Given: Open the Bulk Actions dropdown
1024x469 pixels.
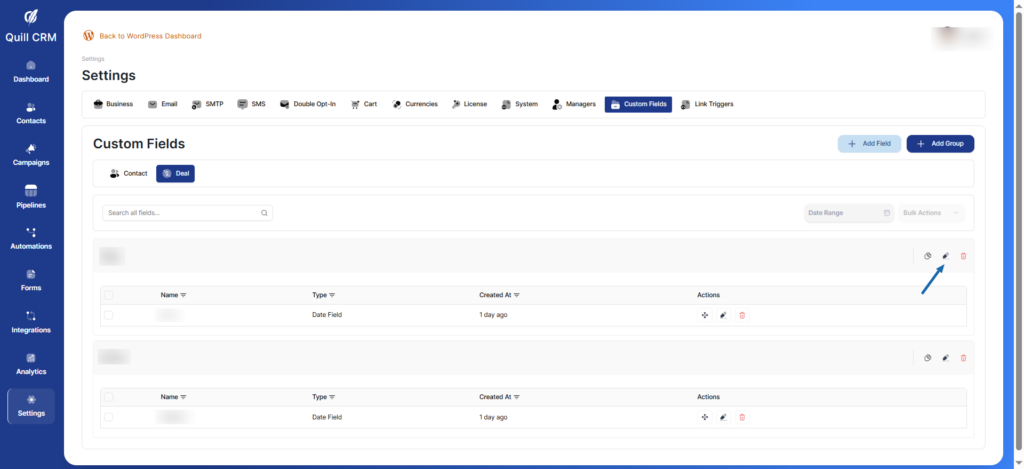Looking at the screenshot, I should (932, 213).
